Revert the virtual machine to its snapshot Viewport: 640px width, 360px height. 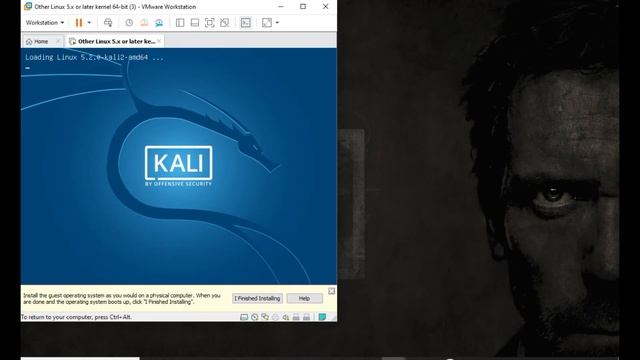point(144,22)
